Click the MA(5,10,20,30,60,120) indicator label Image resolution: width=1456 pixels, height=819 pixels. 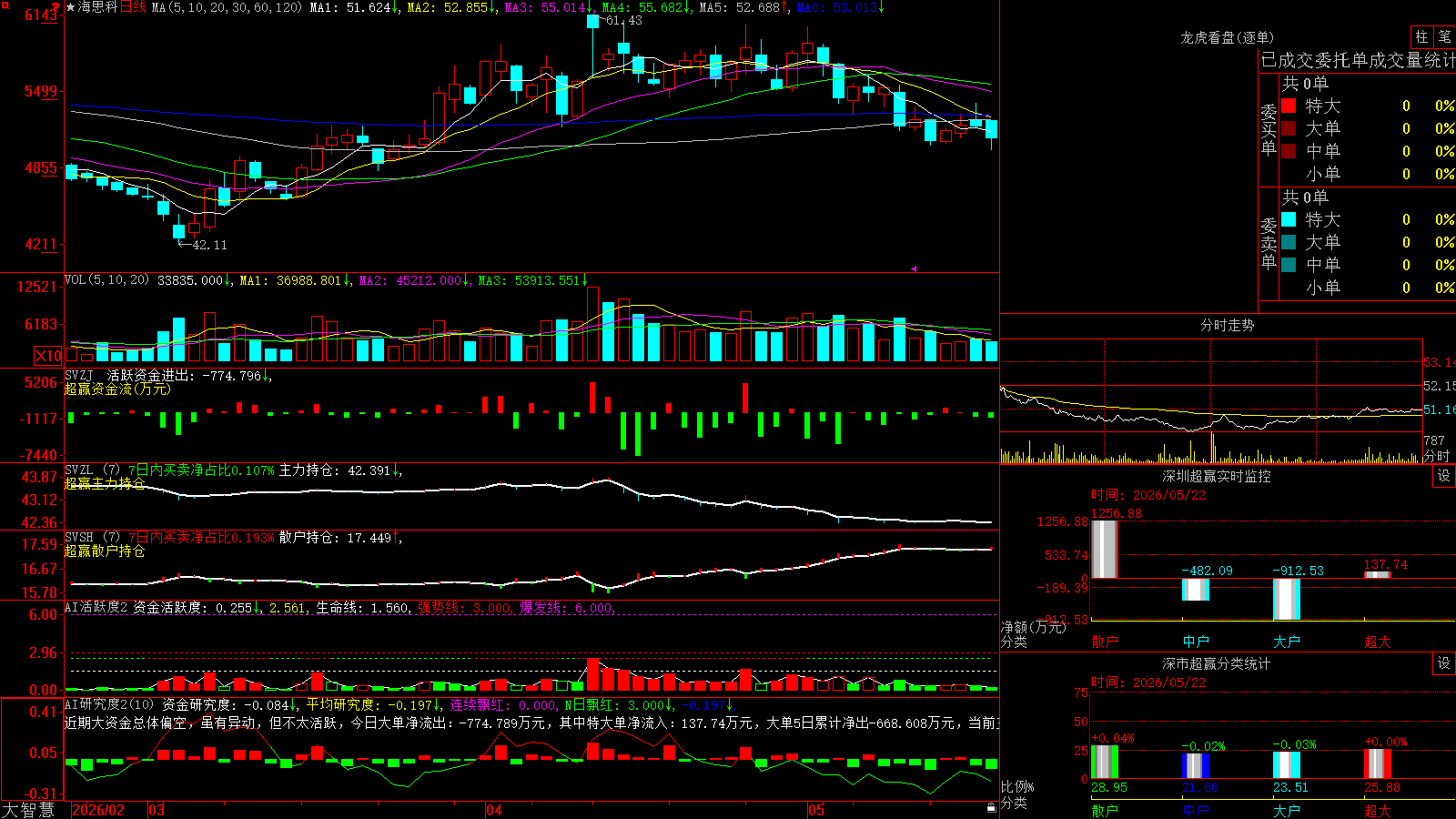[227, 7]
